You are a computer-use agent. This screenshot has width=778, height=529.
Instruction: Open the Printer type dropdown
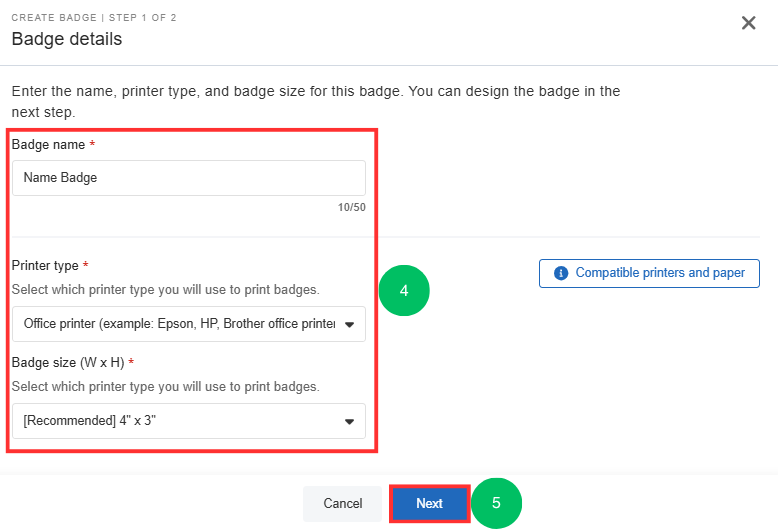(x=189, y=324)
